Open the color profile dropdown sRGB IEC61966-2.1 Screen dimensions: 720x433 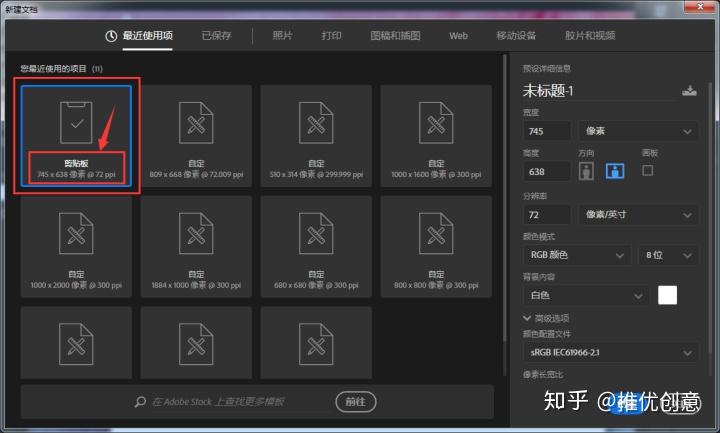click(x=611, y=353)
